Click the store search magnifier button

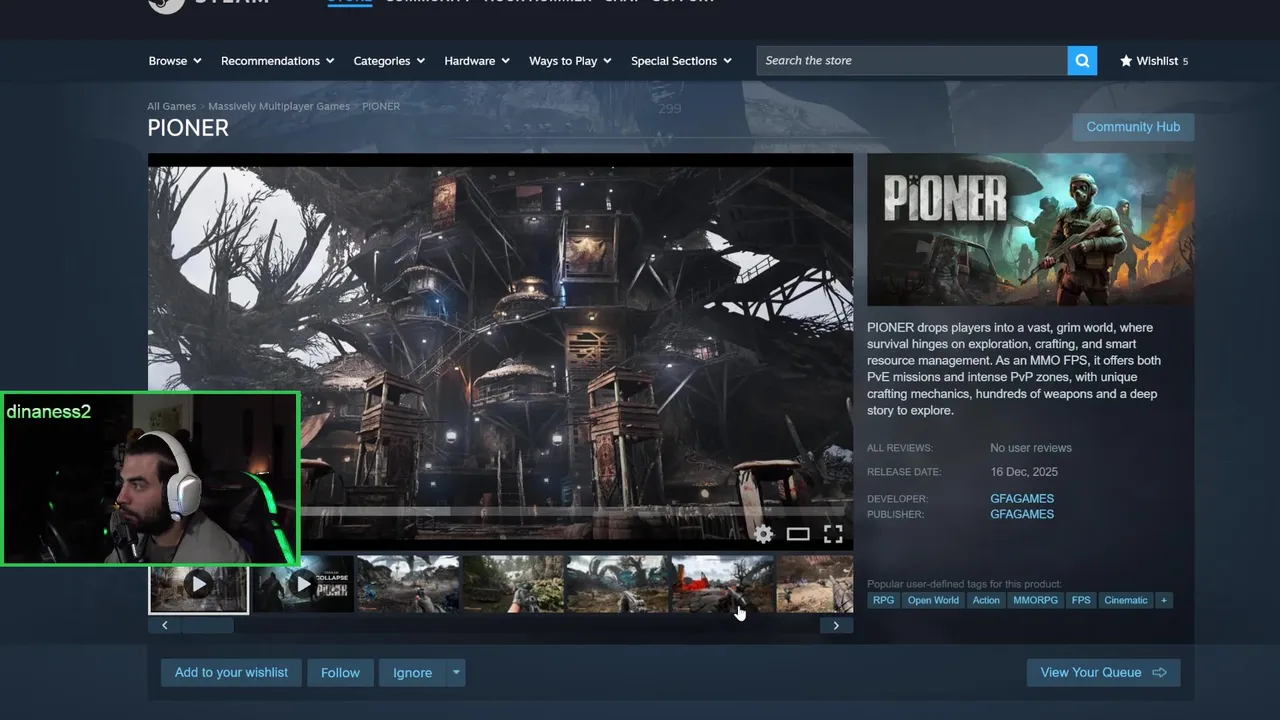1082,61
